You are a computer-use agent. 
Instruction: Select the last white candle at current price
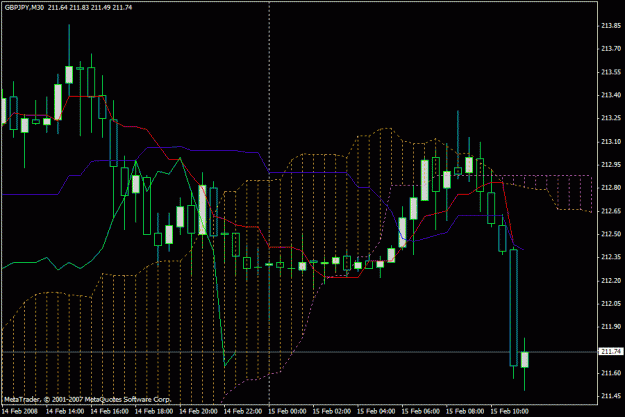[525, 360]
